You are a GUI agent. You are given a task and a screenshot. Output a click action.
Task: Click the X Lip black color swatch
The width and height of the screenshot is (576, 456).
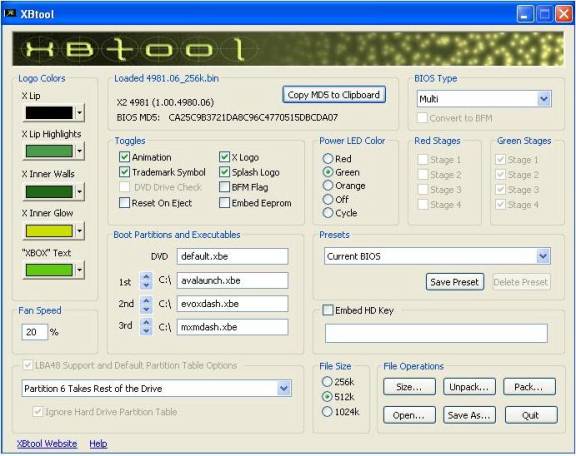(x=49, y=113)
